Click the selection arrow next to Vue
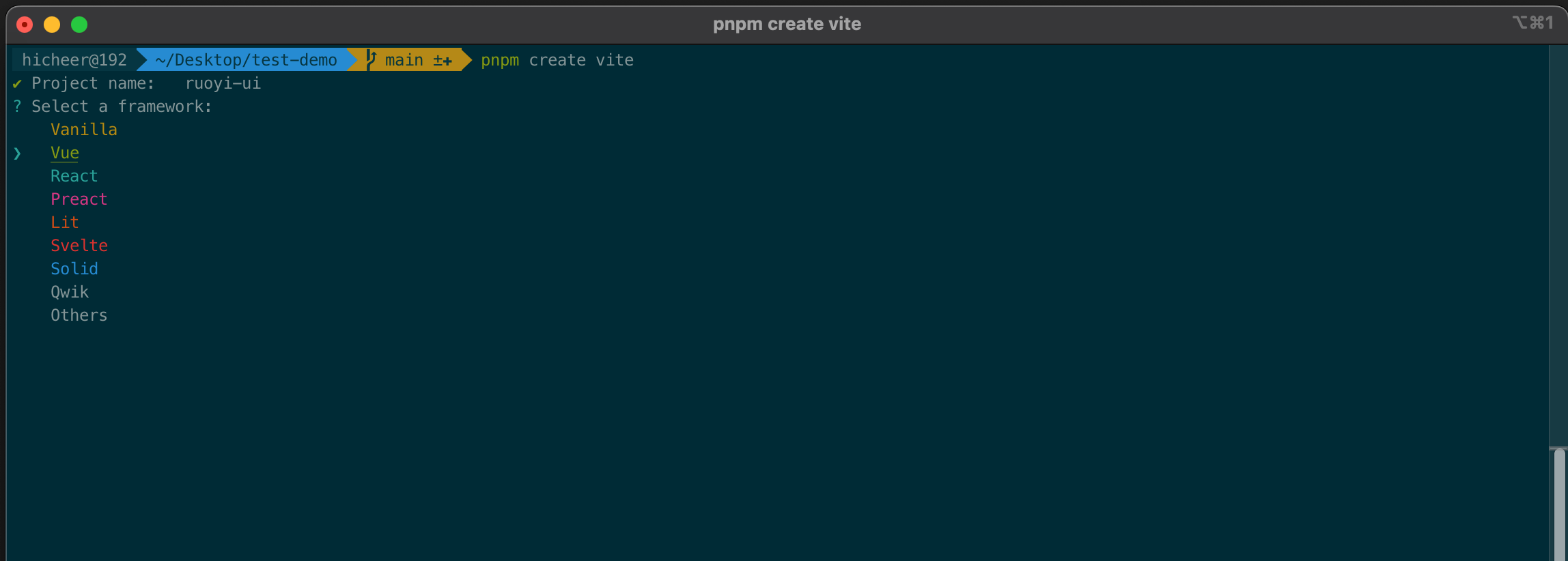 tap(17, 154)
